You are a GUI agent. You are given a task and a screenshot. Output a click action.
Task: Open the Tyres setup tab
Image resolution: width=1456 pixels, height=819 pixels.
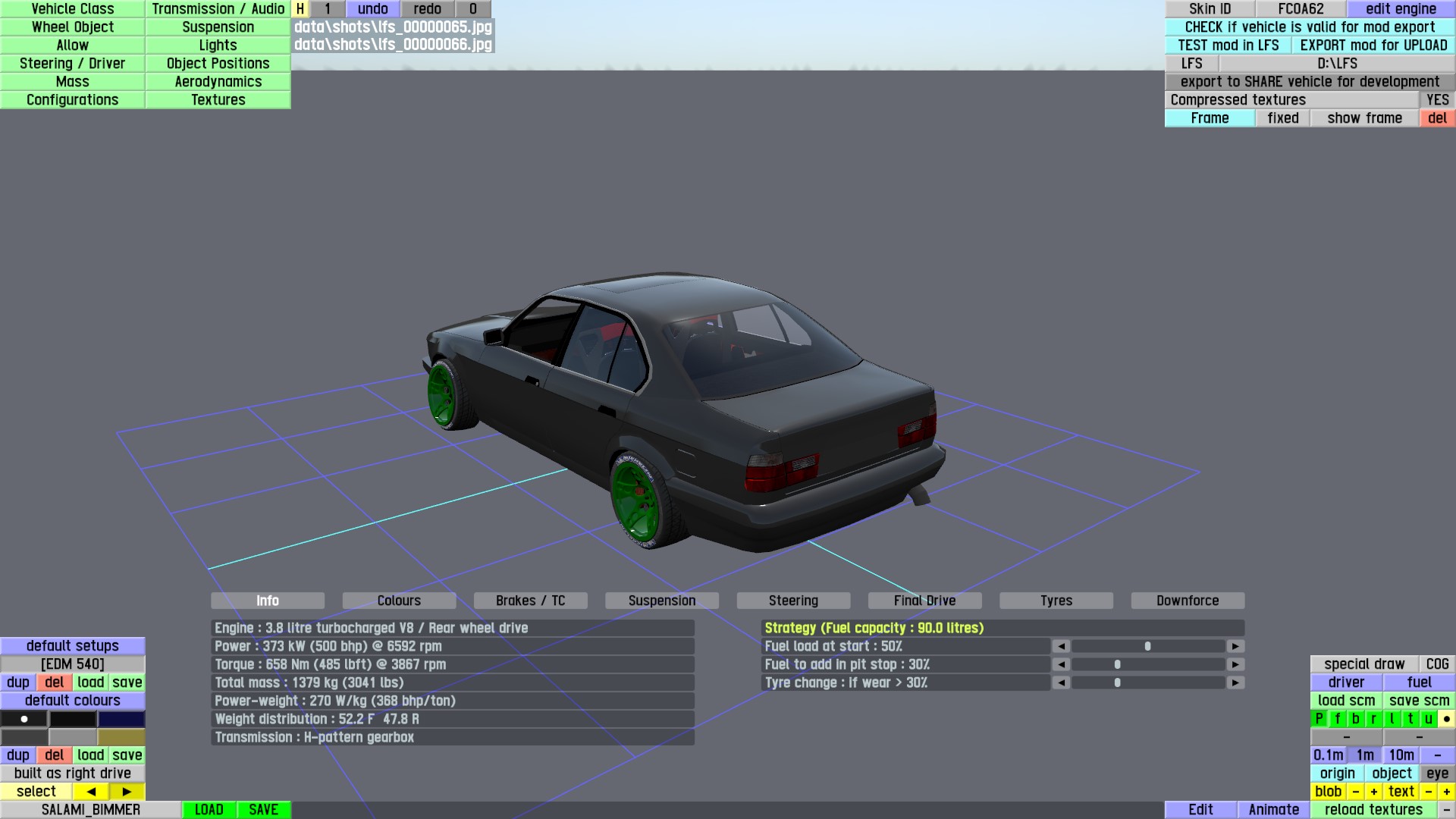pos(1056,601)
